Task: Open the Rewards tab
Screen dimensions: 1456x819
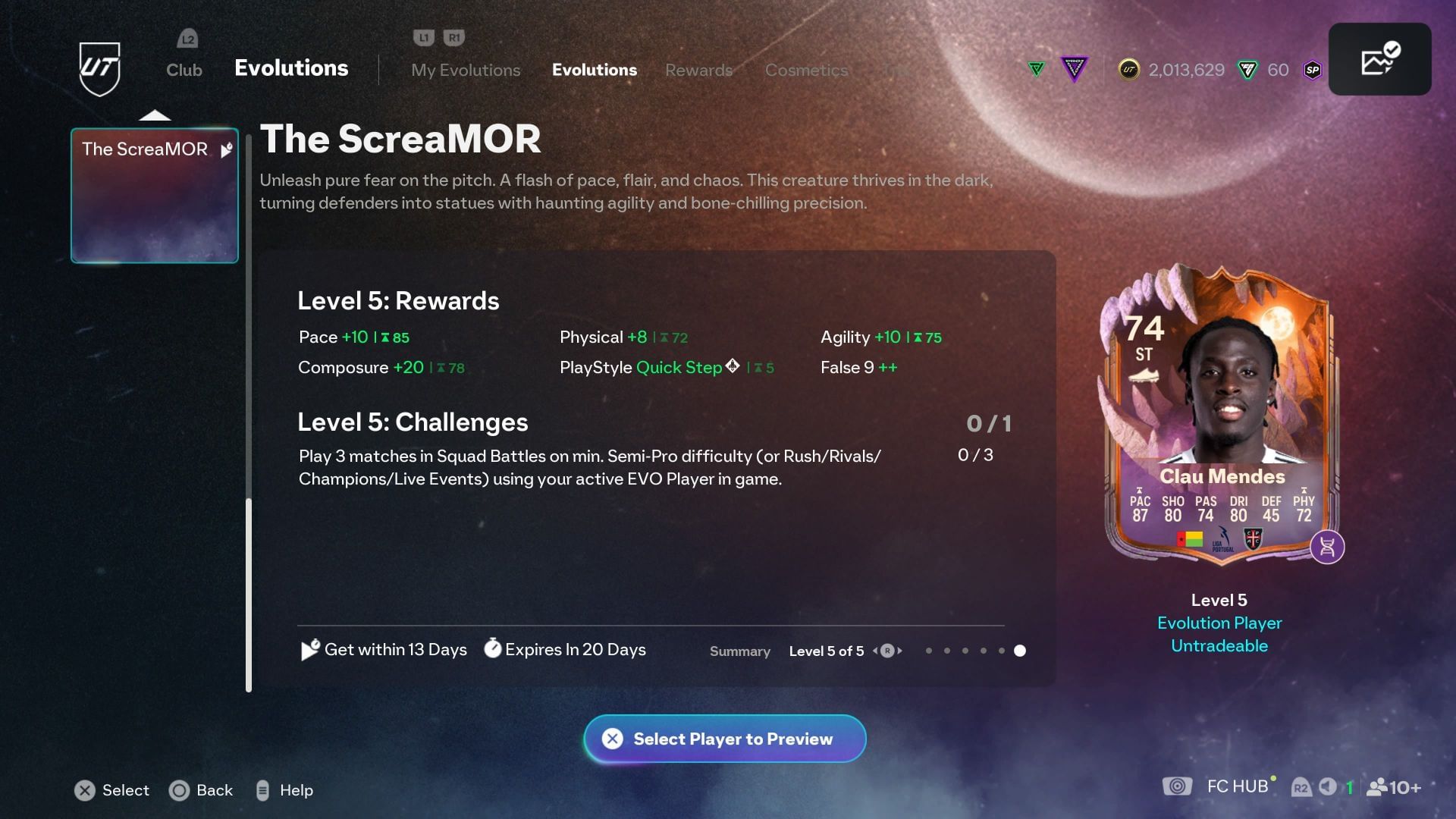Action: pyautogui.click(x=698, y=70)
